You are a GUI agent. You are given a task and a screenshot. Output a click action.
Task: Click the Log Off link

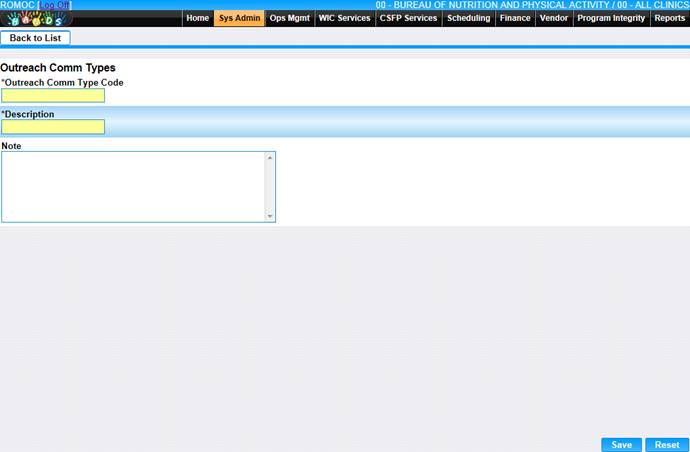click(55, 5)
